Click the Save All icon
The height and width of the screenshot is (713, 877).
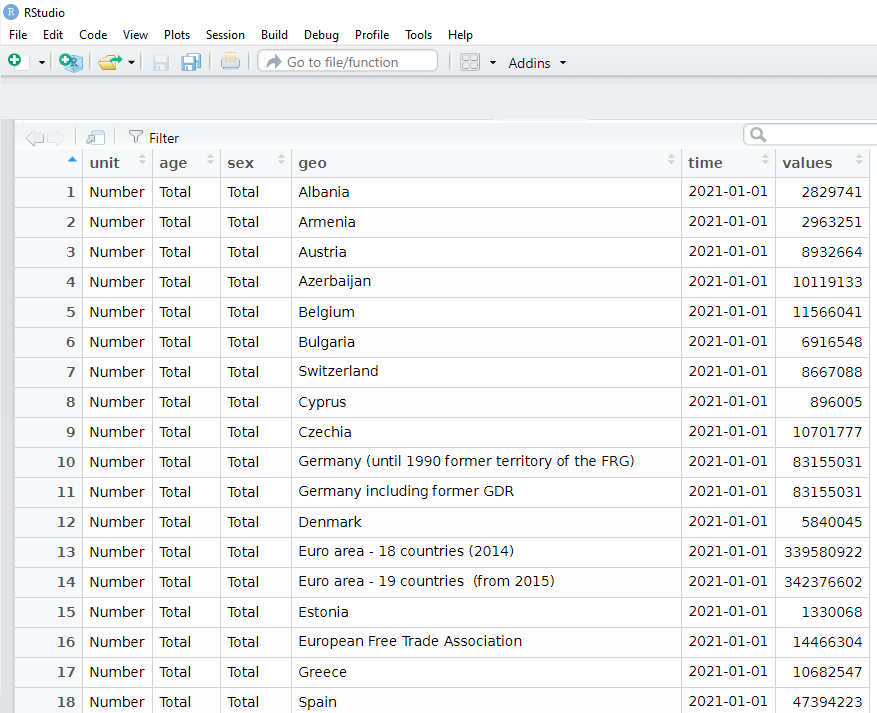[190, 61]
